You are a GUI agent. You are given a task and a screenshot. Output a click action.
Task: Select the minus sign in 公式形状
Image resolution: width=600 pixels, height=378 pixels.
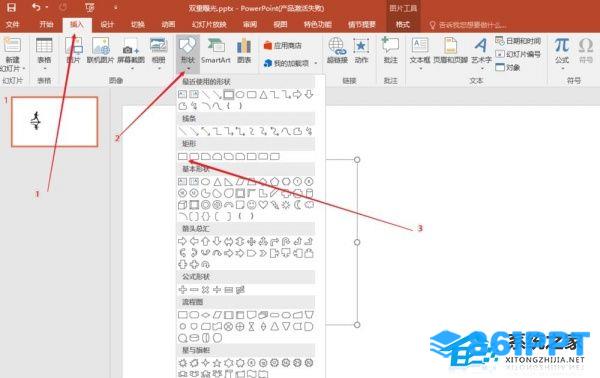[194, 290]
